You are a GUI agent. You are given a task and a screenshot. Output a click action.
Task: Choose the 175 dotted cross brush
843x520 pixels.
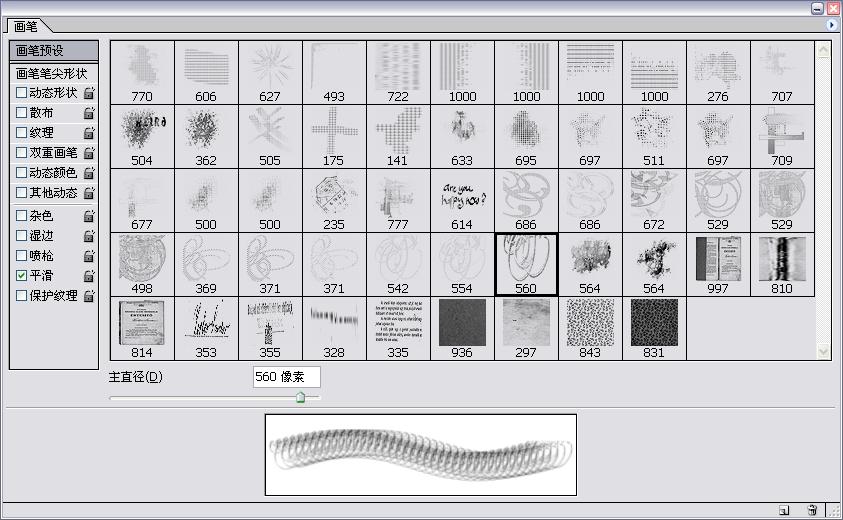tap(334, 137)
